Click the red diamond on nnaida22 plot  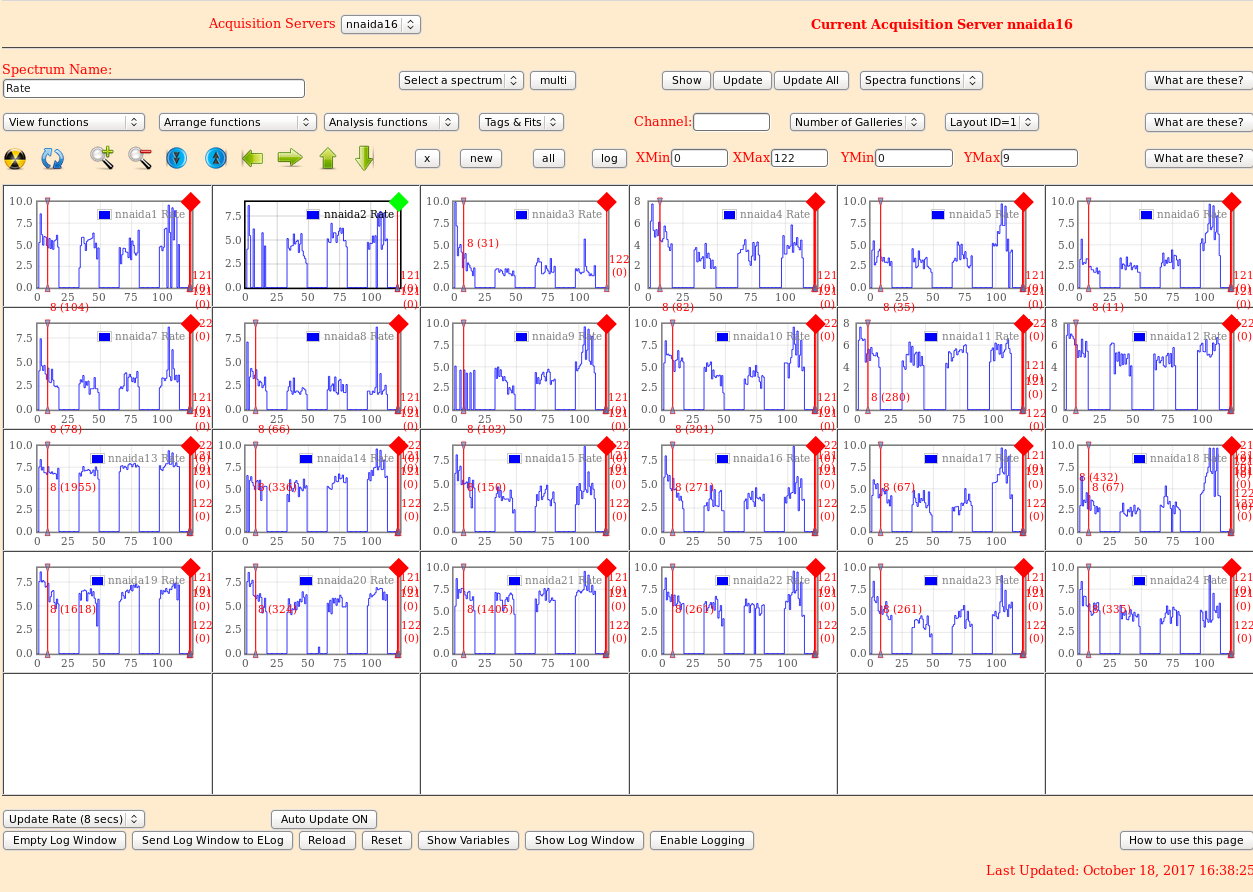point(815,568)
